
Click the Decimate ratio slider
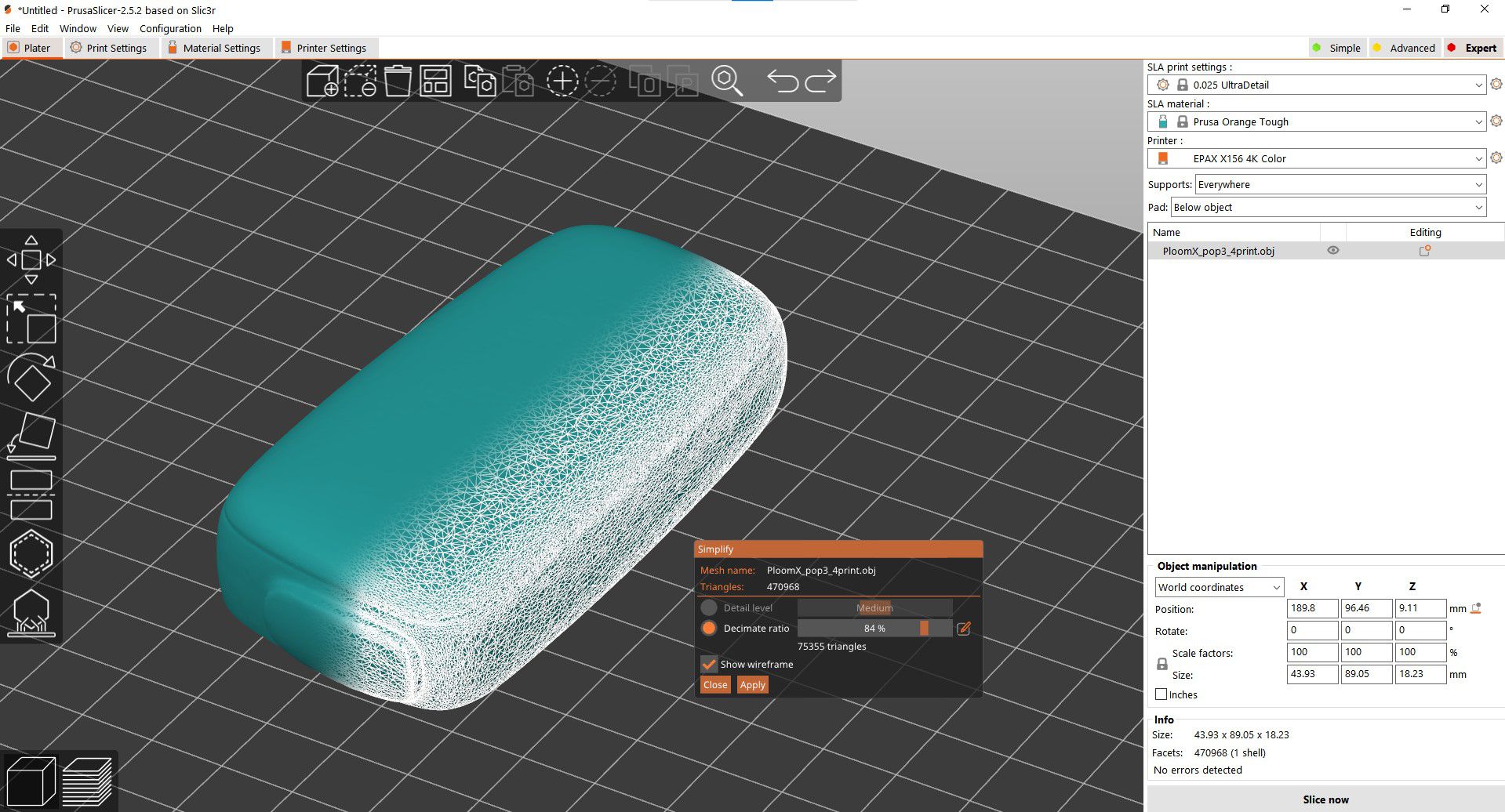click(874, 629)
